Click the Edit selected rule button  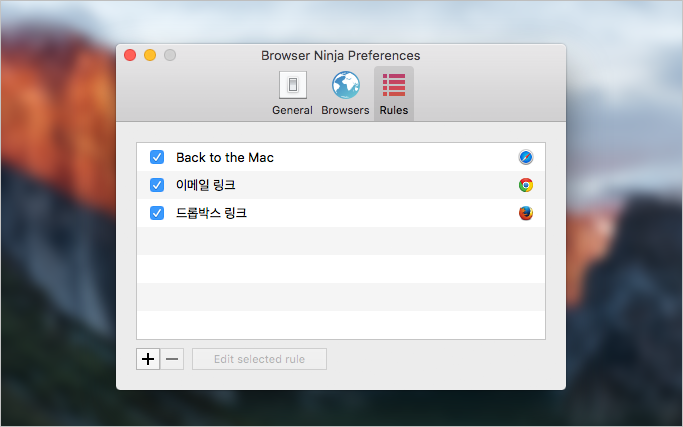[x=259, y=359]
